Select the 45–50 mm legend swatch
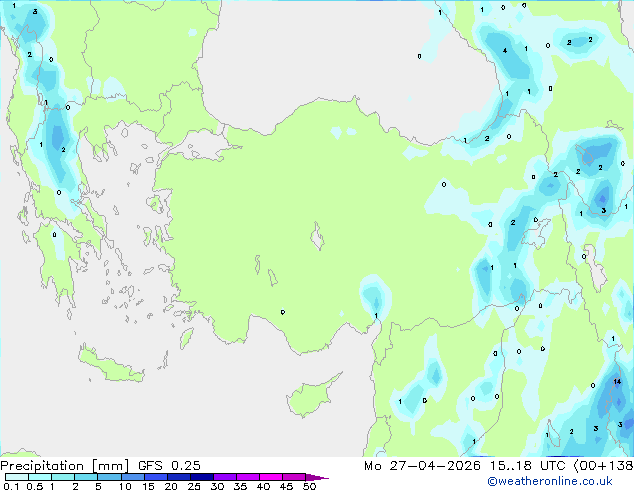634x490 pixels. coord(294,477)
